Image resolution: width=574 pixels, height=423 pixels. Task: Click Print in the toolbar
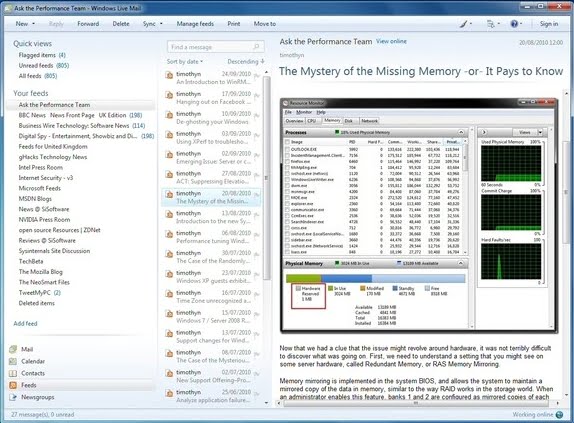click(234, 24)
